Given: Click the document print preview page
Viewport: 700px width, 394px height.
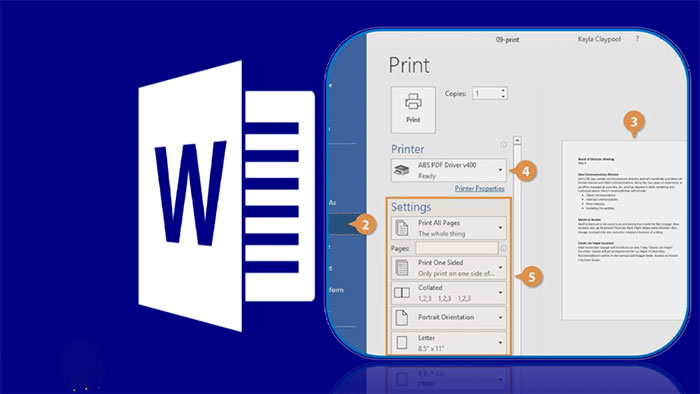Looking at the screenshot, I should (624, 230).
